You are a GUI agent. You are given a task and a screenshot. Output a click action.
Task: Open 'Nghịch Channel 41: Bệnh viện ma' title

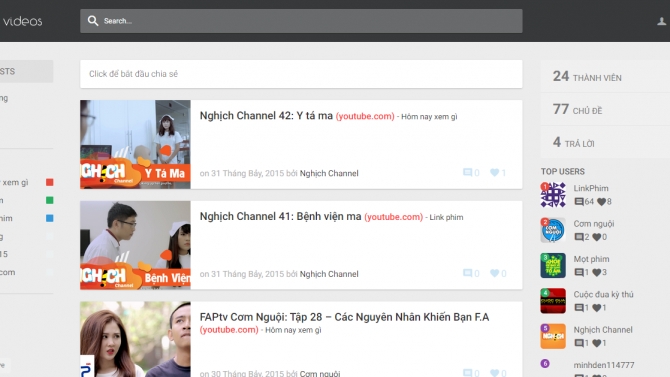click(280, 217)
